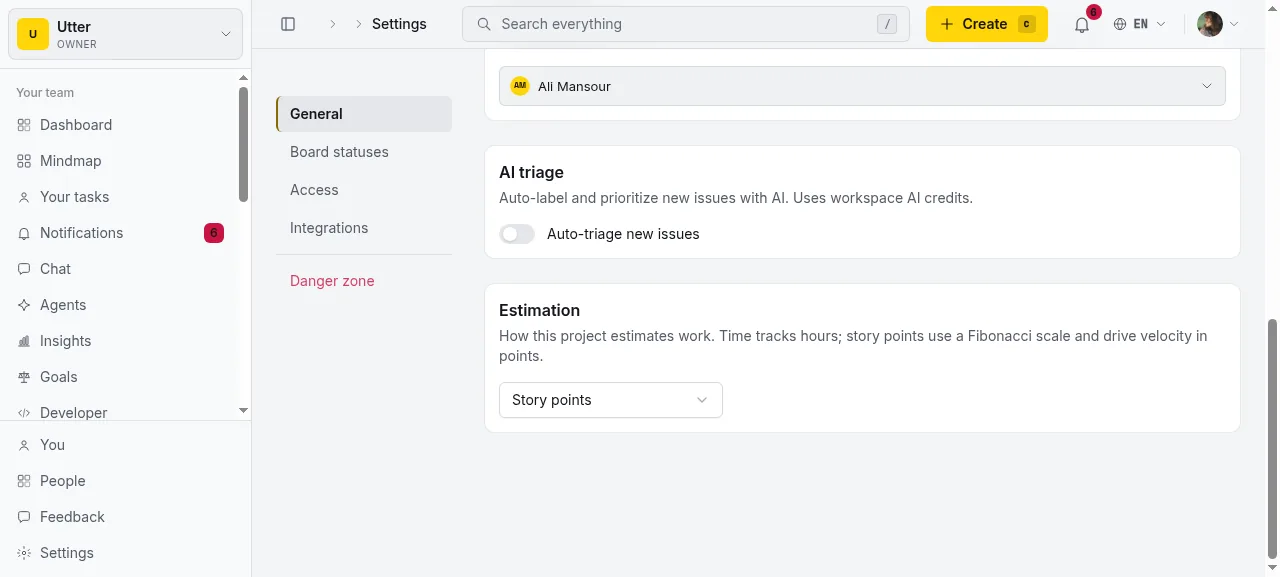Open the EN language dropdown
Image resolution: width=1280 pixels, height=577 pixels.
(1140, 24)
